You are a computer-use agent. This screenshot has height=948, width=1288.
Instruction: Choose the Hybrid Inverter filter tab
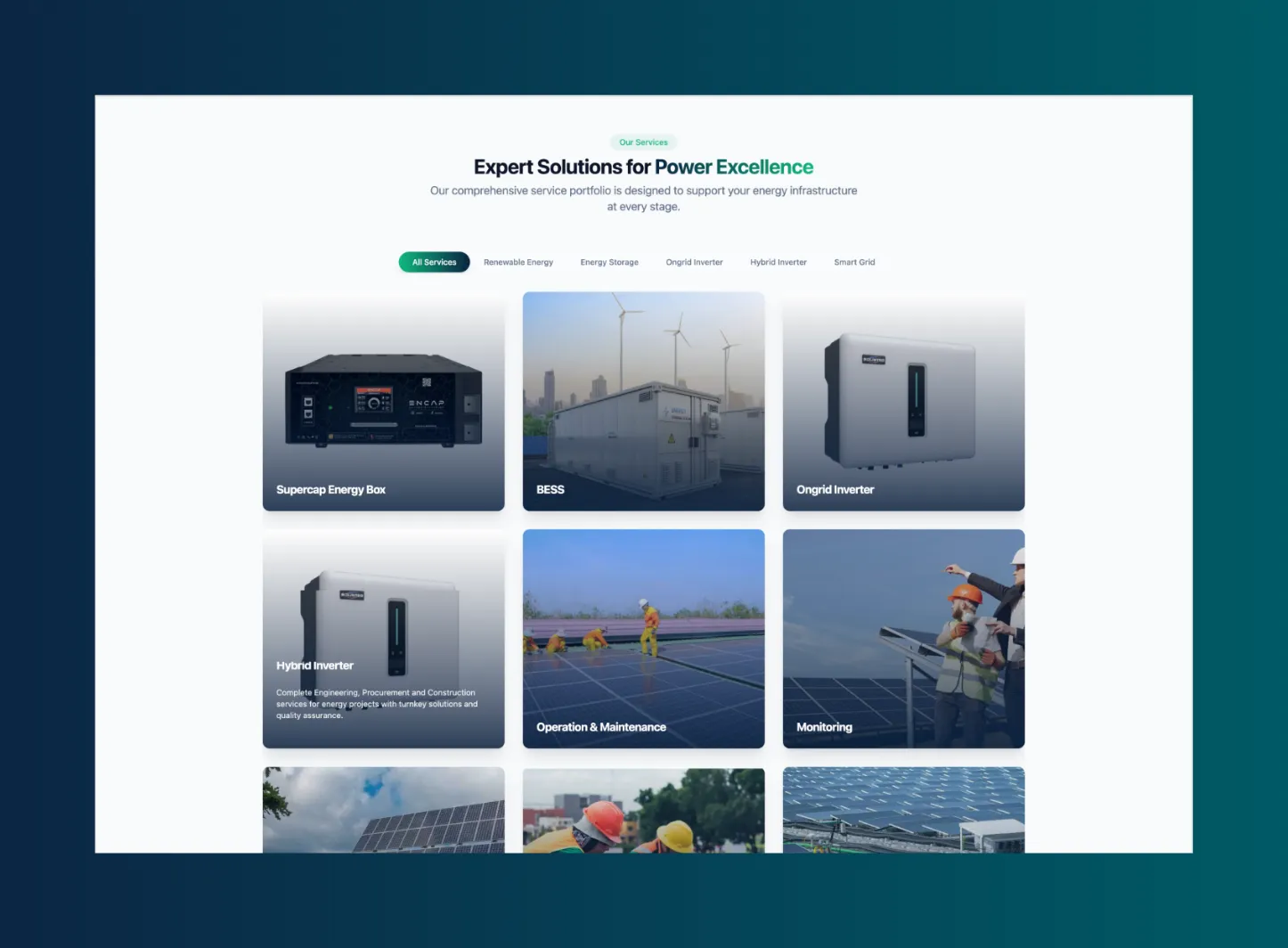[x=778, y=262]
